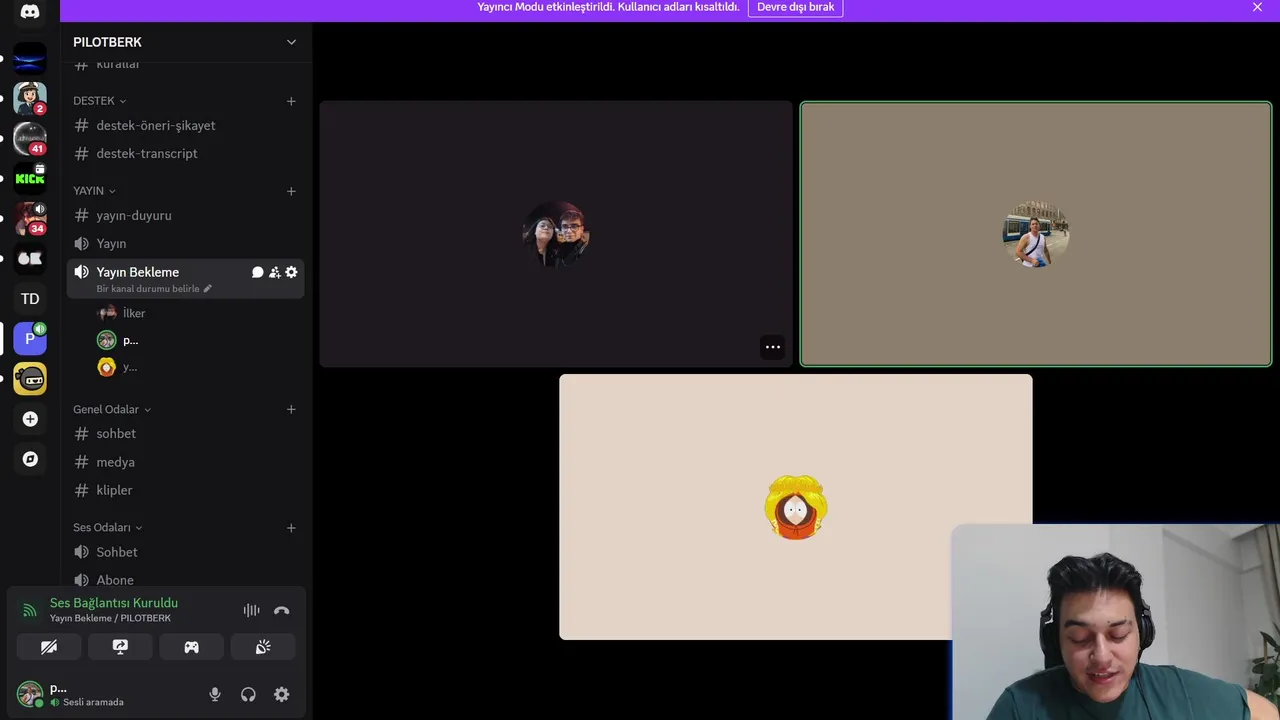Create channel in Ses Odaları category
The width and height of the screenshot is (1280, 720).
291,527
